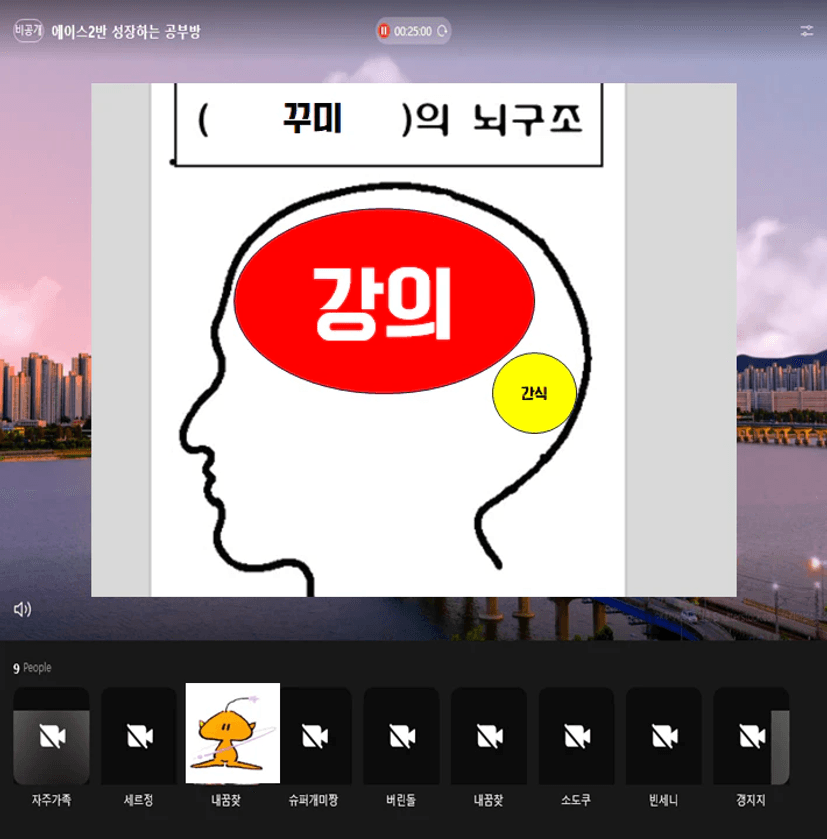
Task: Click the 00:25:00 timer display
Action: click(x=412, y=31)
